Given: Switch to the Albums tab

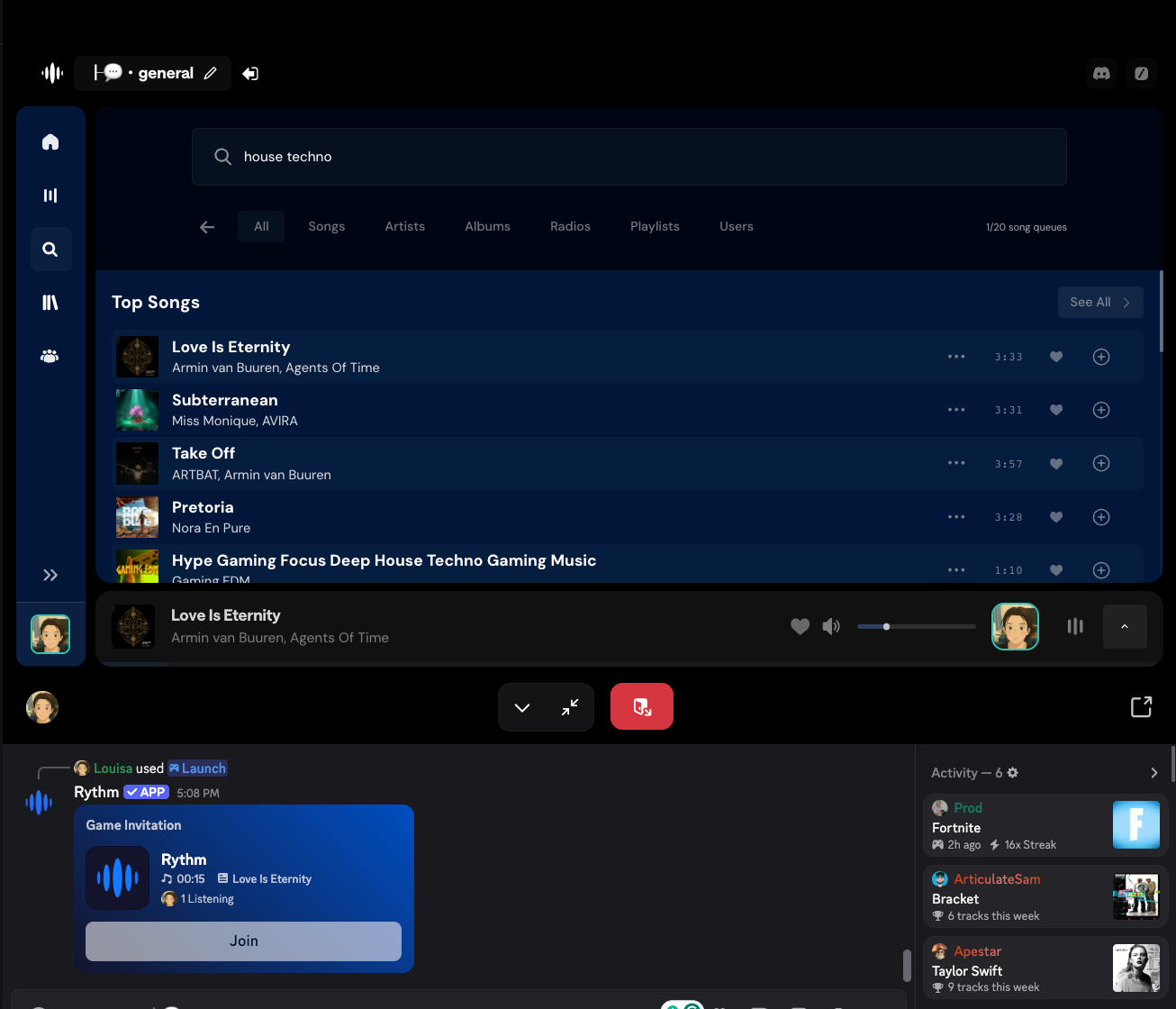Looking at the screenshot, I should tap(488, 227).
